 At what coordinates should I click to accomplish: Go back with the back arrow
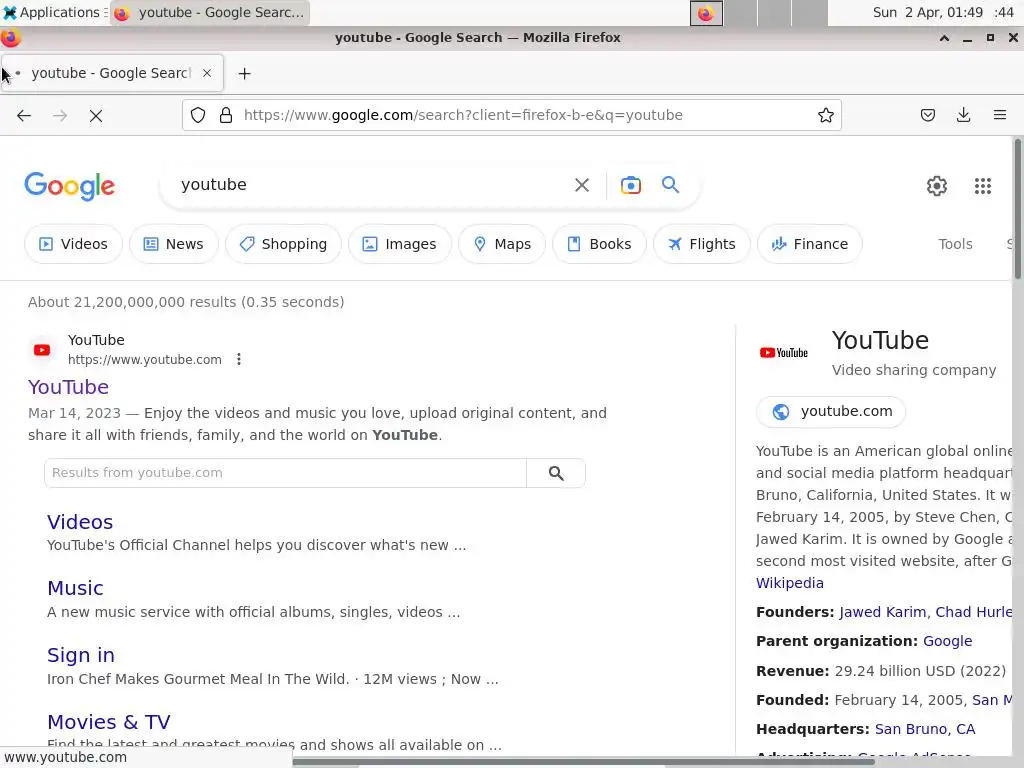point(24,116)
